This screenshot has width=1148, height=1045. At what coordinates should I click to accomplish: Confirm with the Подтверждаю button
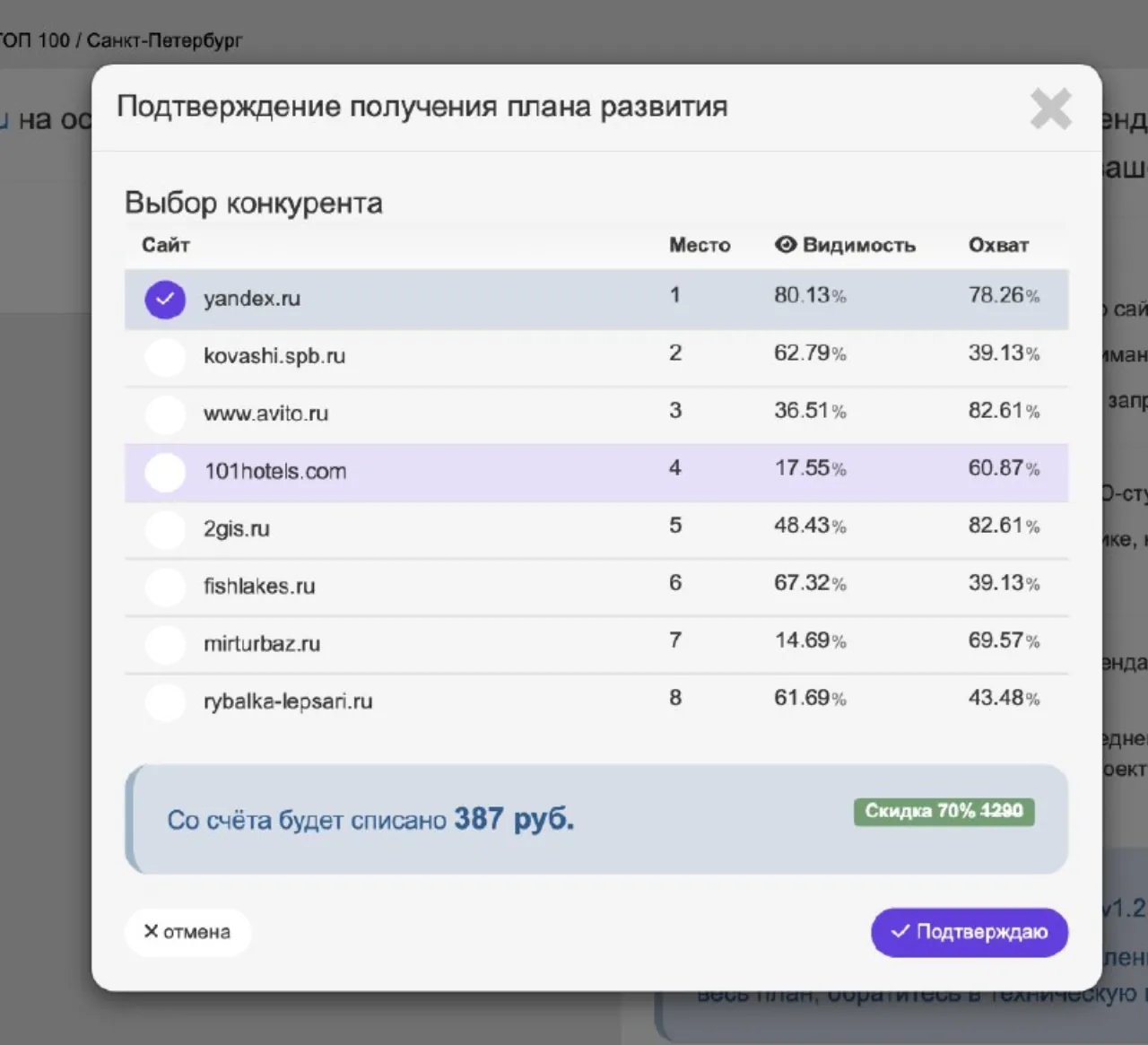[970, 932]
